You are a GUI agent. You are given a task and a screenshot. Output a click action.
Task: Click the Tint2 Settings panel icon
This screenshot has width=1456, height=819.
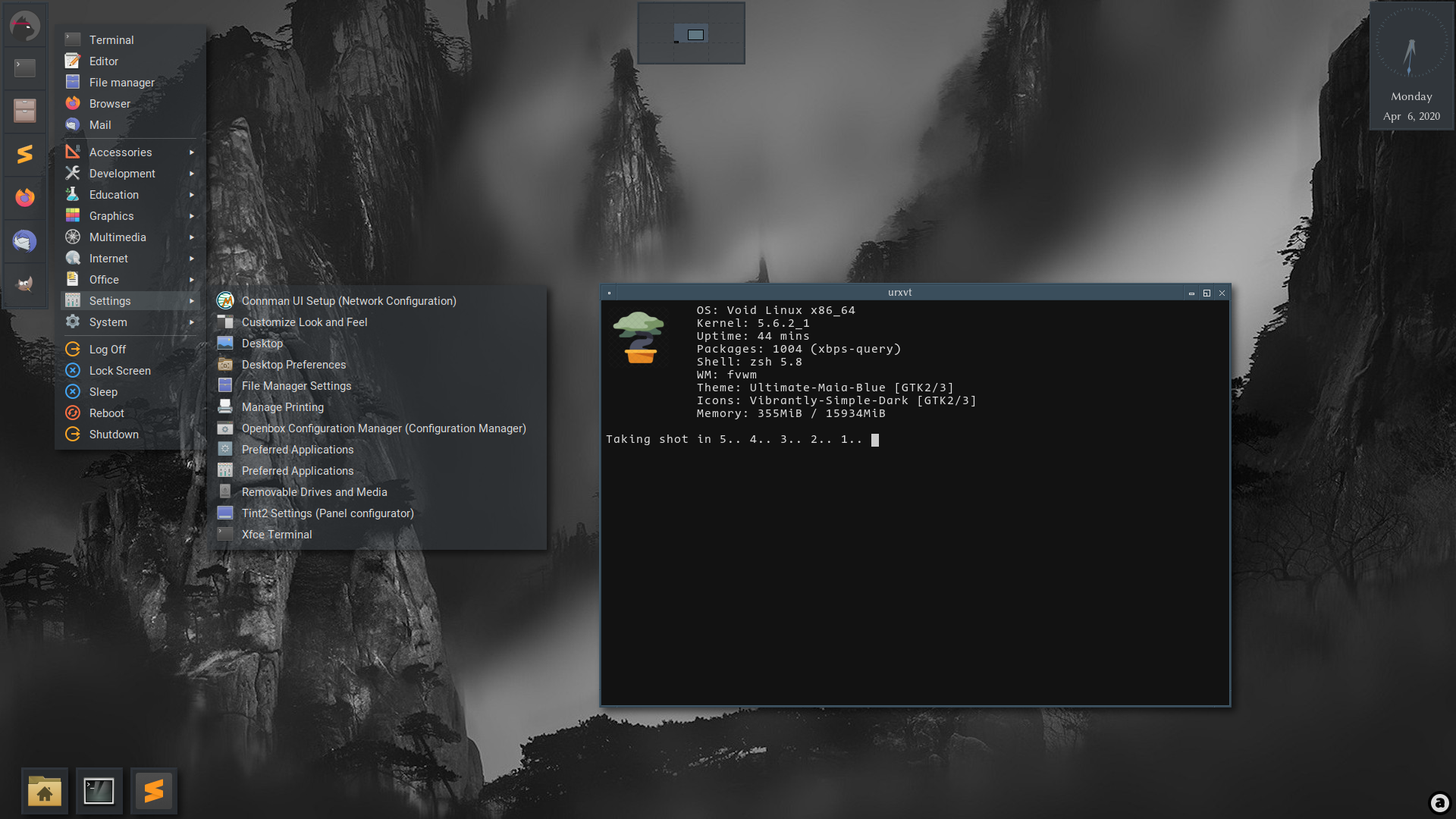[x=225, y=513]
